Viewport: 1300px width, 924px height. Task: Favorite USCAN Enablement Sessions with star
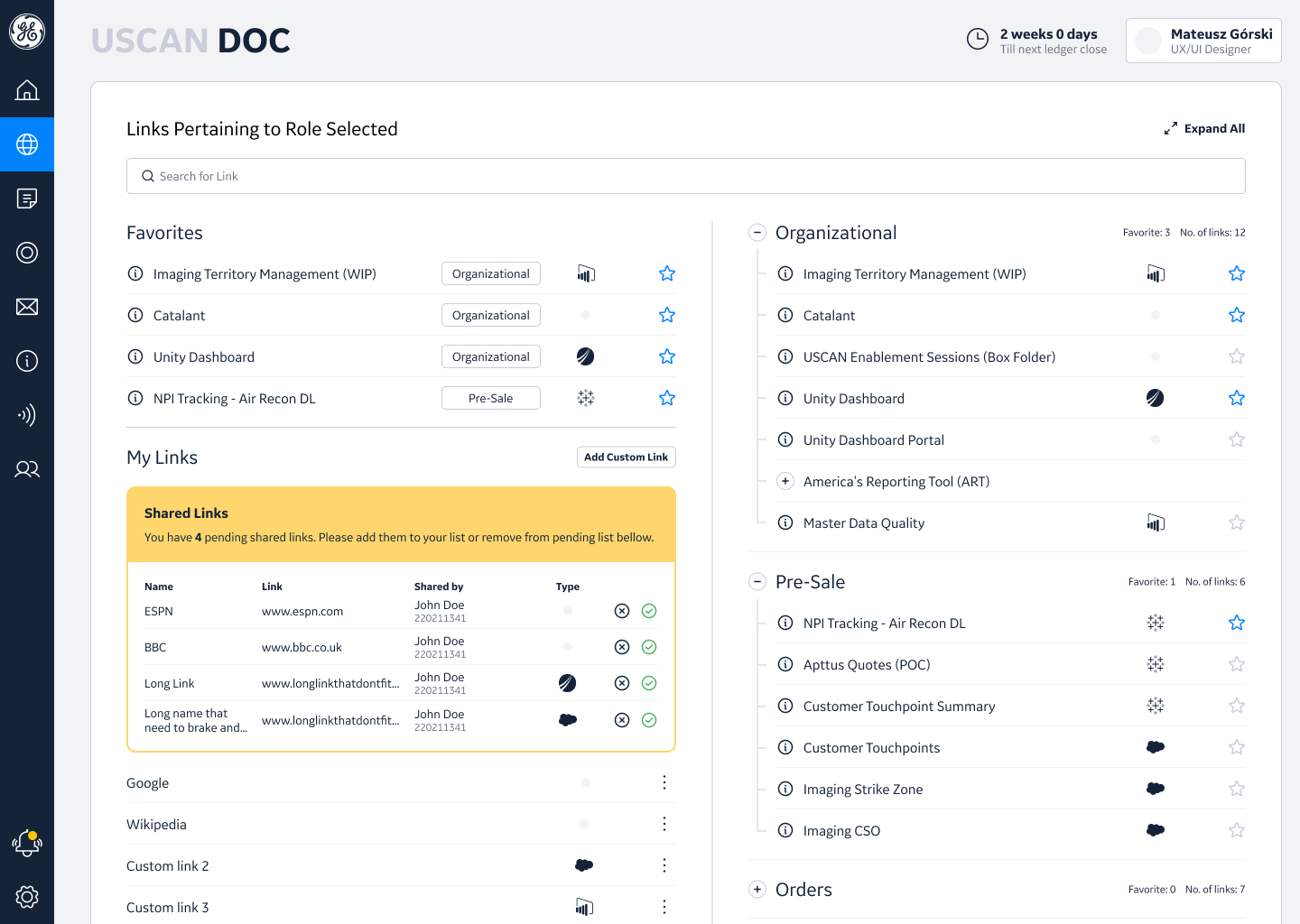(x=1237, y=356)
